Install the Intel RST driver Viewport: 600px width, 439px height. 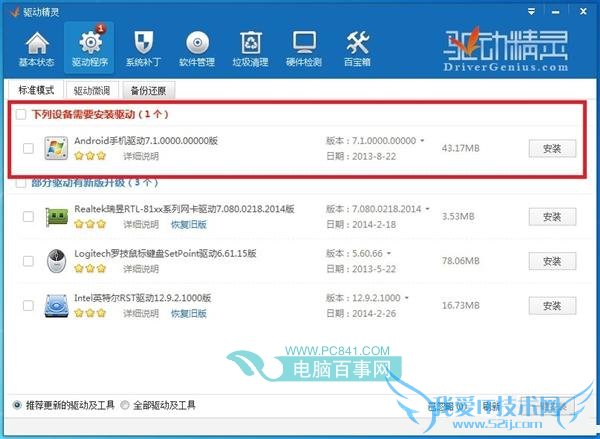coord(552,306)
